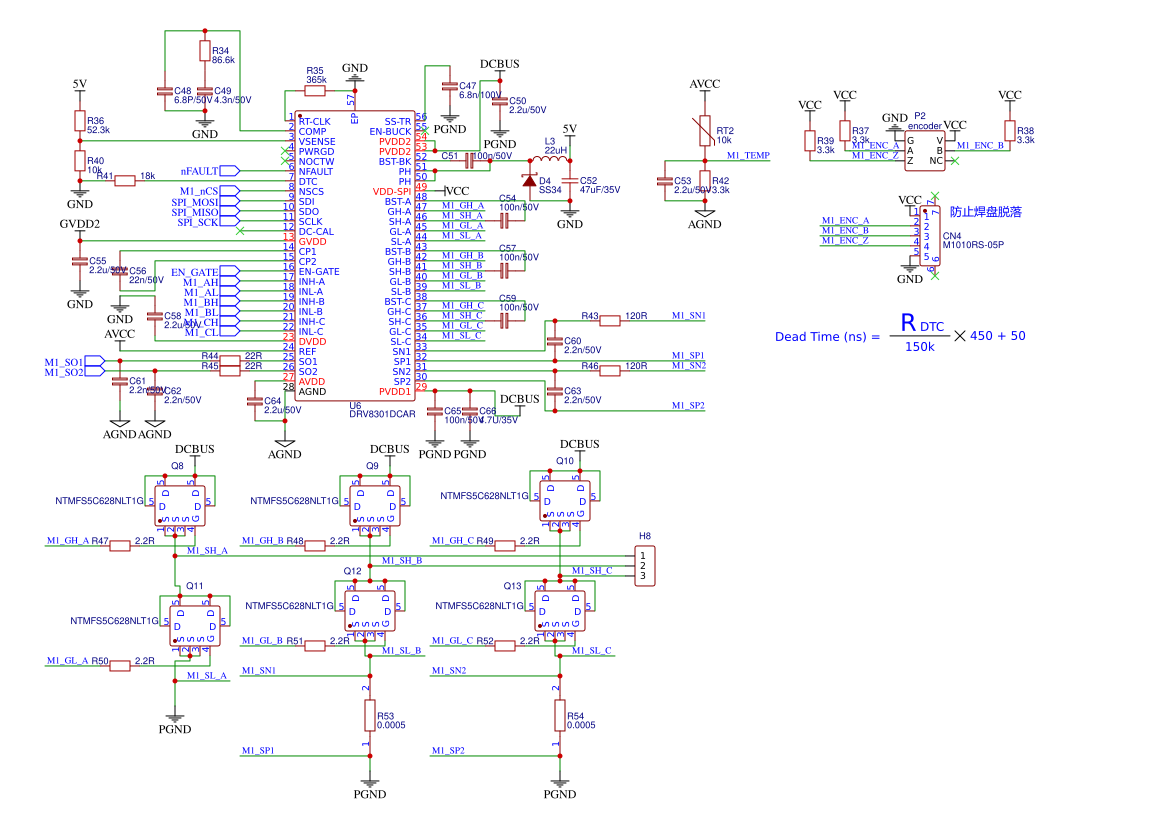The width and height of the screenshot is (1169, 827).
Task: Click the H8 three-pin header
Action: coord(645,566)
